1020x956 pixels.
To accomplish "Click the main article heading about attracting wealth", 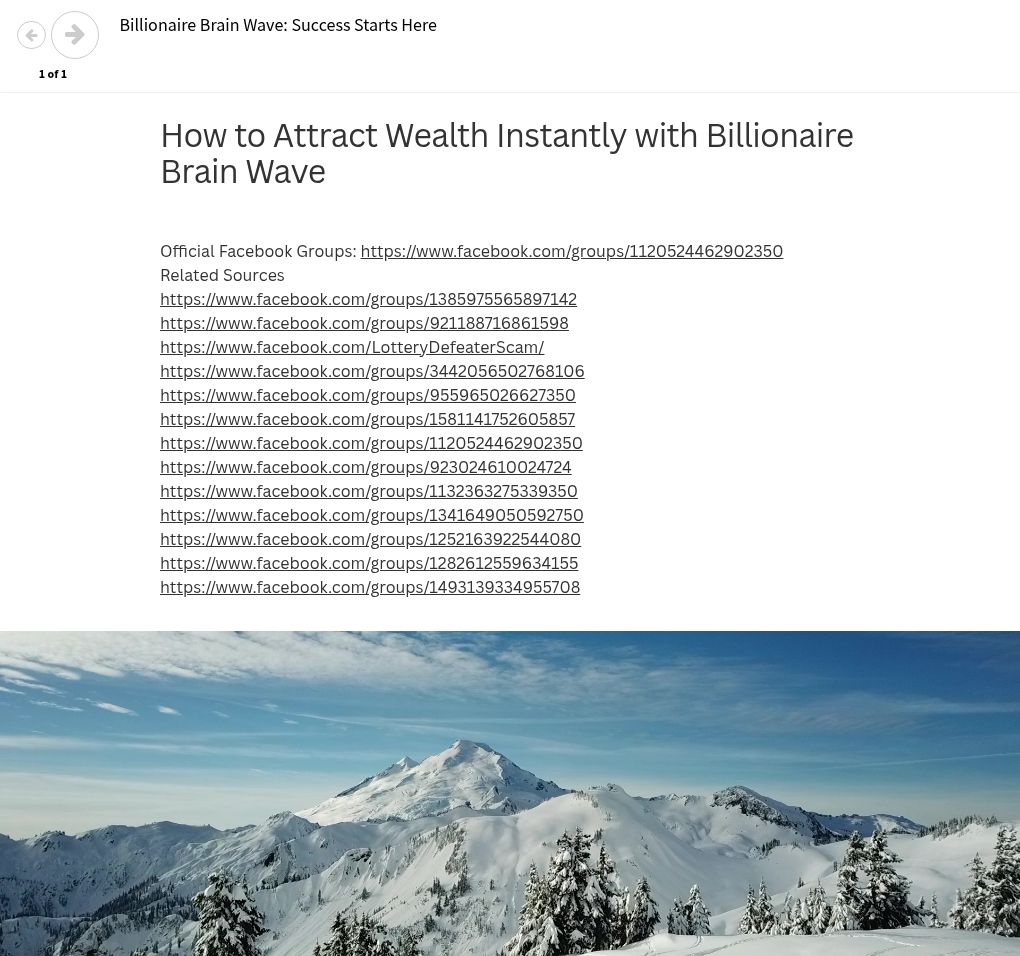I will (x=506, y=153).
